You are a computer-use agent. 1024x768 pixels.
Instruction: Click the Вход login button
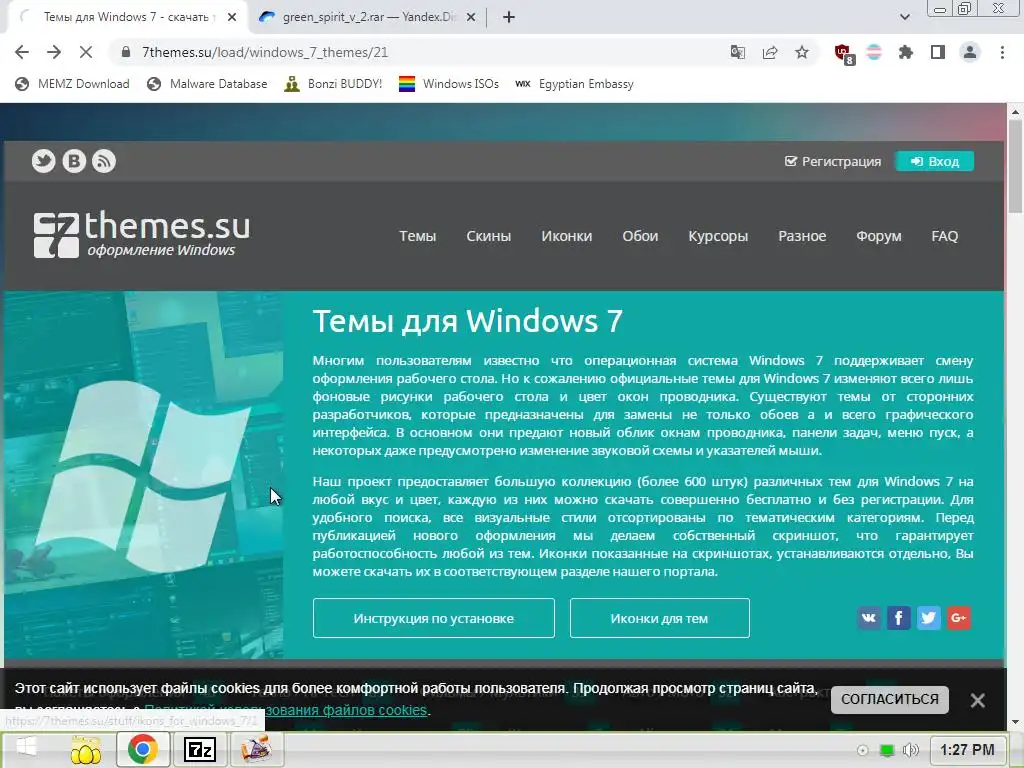point(935,161)
